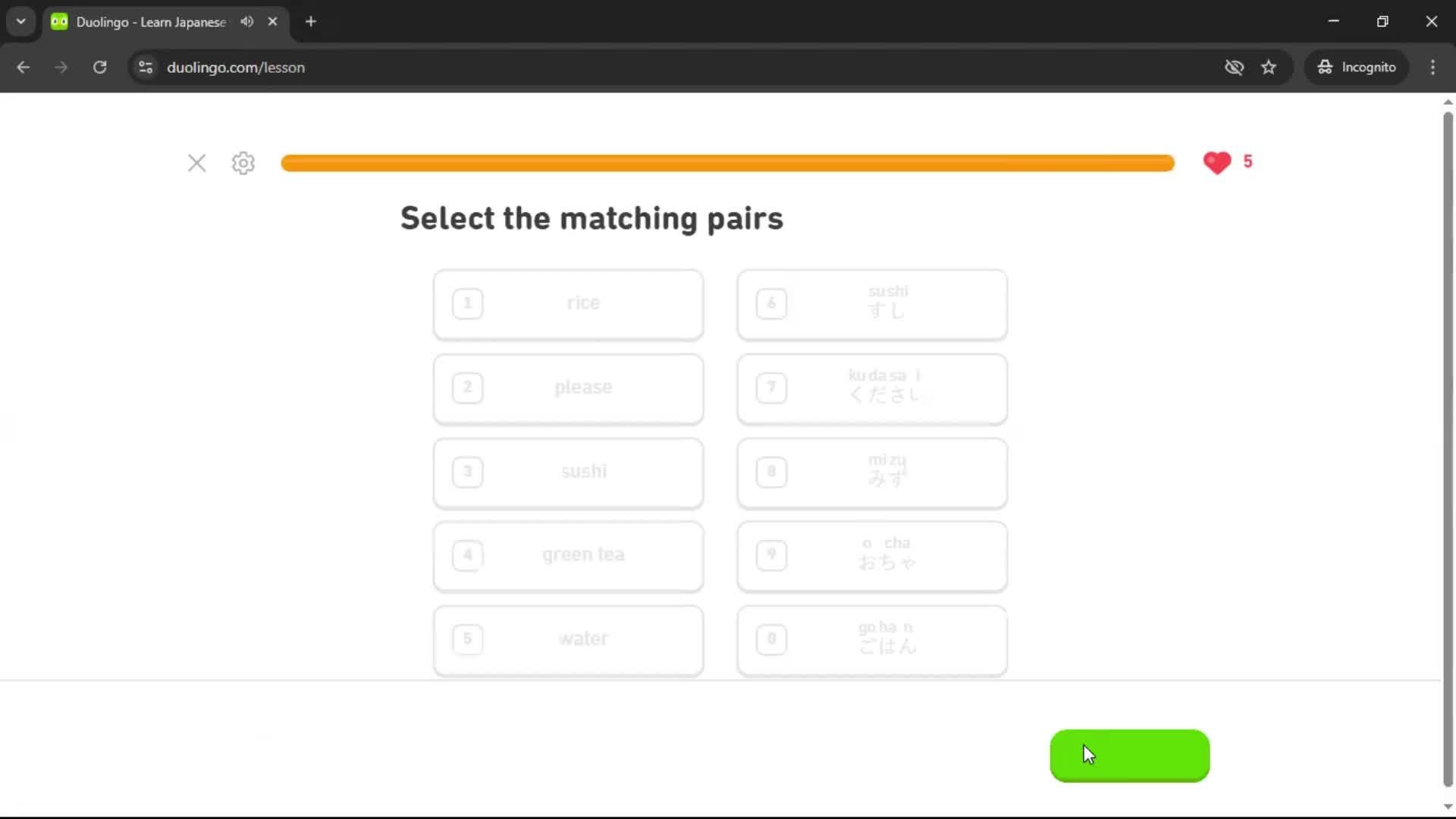Select the 'green tea' word card
Viewport: 1456px width, 819px height.
coord(568,556)
